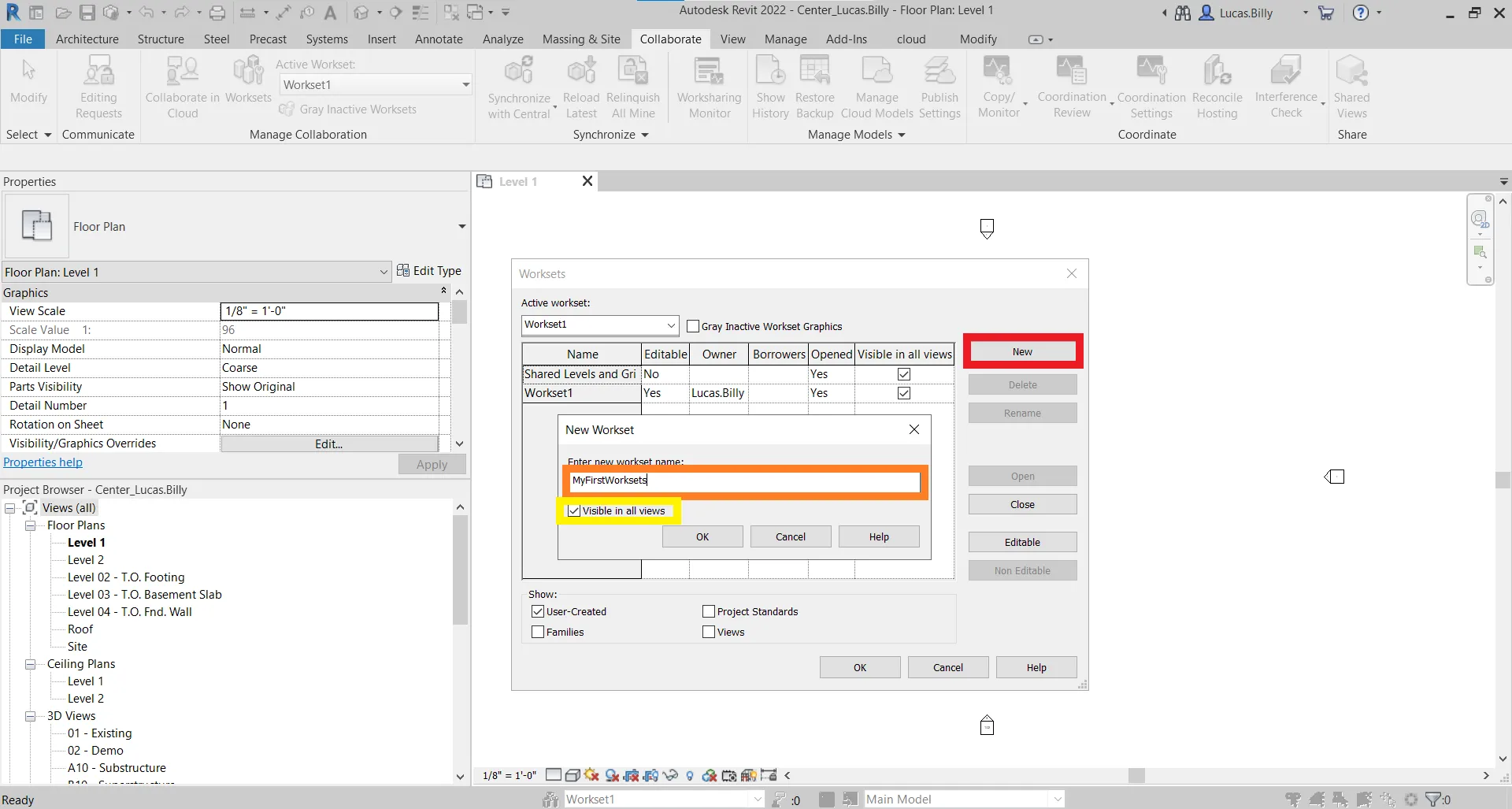Image resolution: width=1512 pixels, height=809 pixels.
Task: Click the Coordination Review icon
Action: click(x=1072, y=71)
